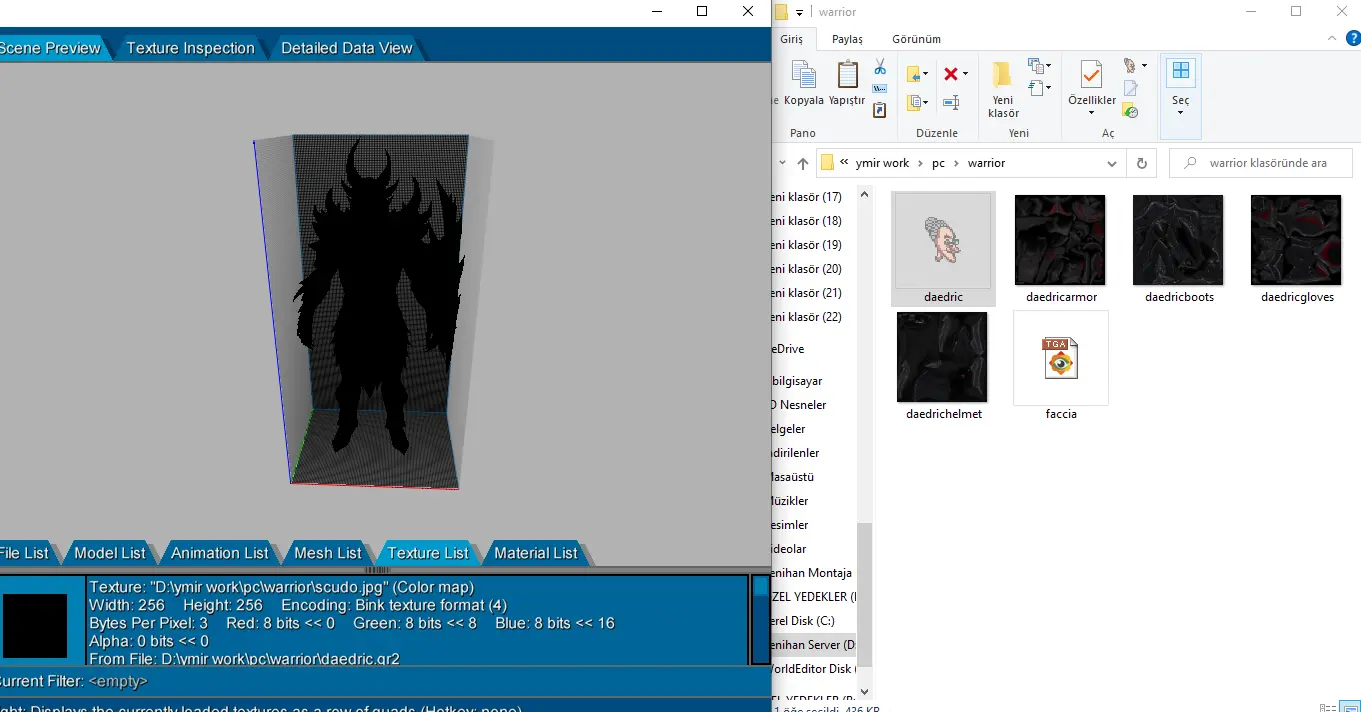Cut selection with the scissors icon
The width and height of the screenshot is (1361, 712).
tap(880, 67)
